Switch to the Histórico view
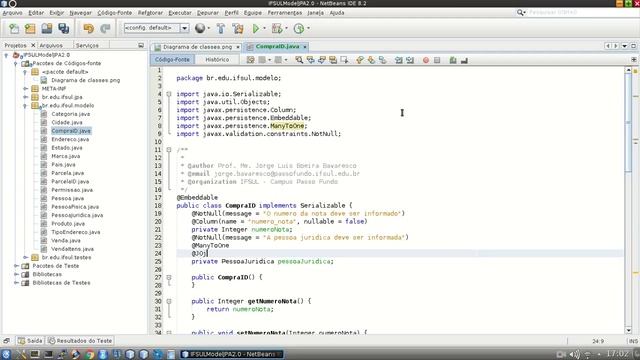 pos(217,60)
